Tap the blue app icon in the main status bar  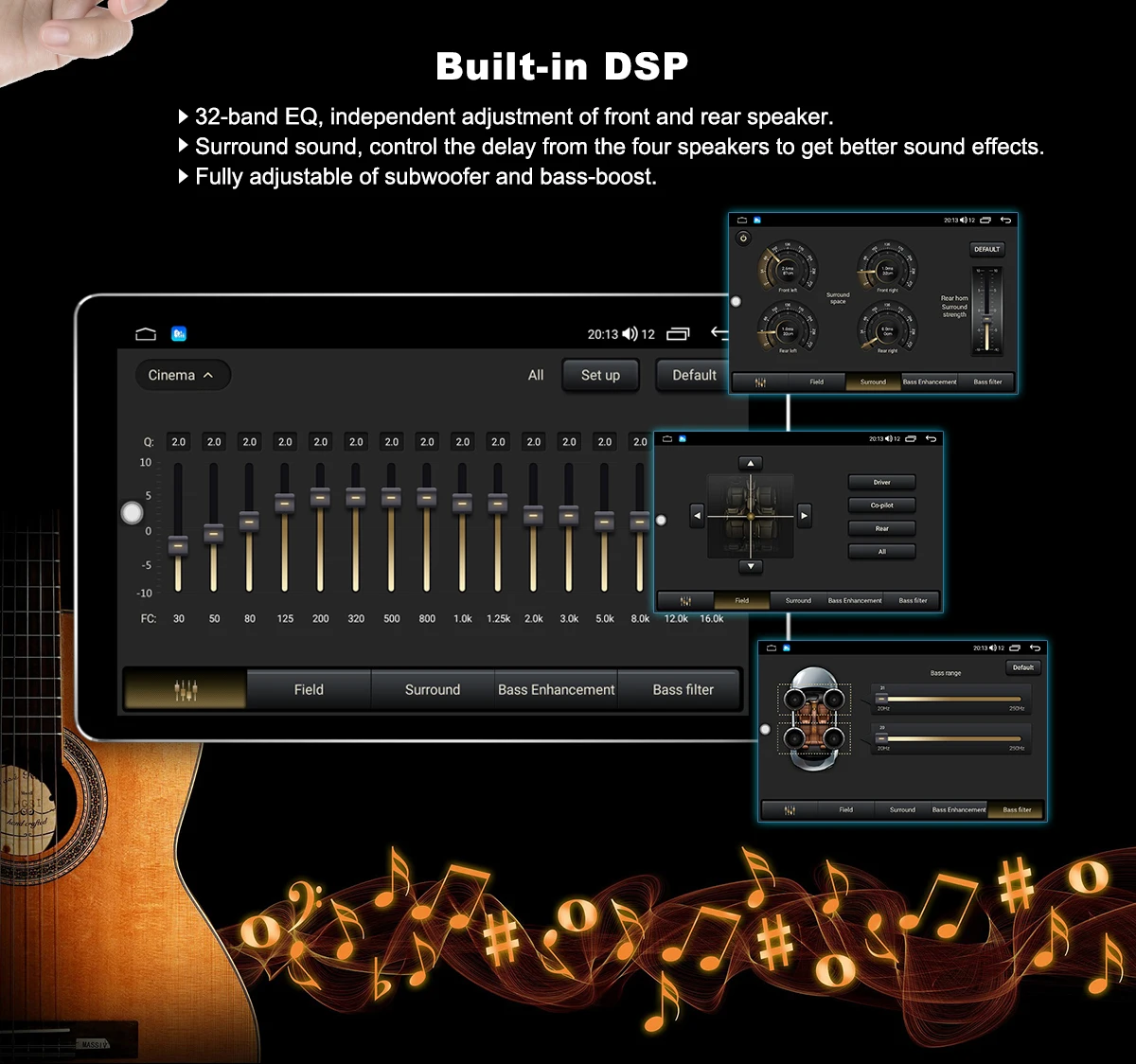(x=179, y=334)
